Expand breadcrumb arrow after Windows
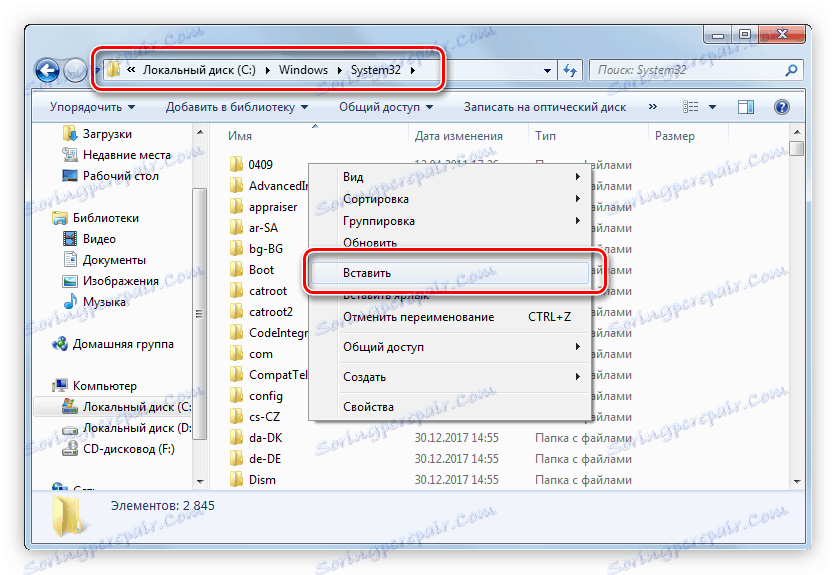 tap(340, 70)
